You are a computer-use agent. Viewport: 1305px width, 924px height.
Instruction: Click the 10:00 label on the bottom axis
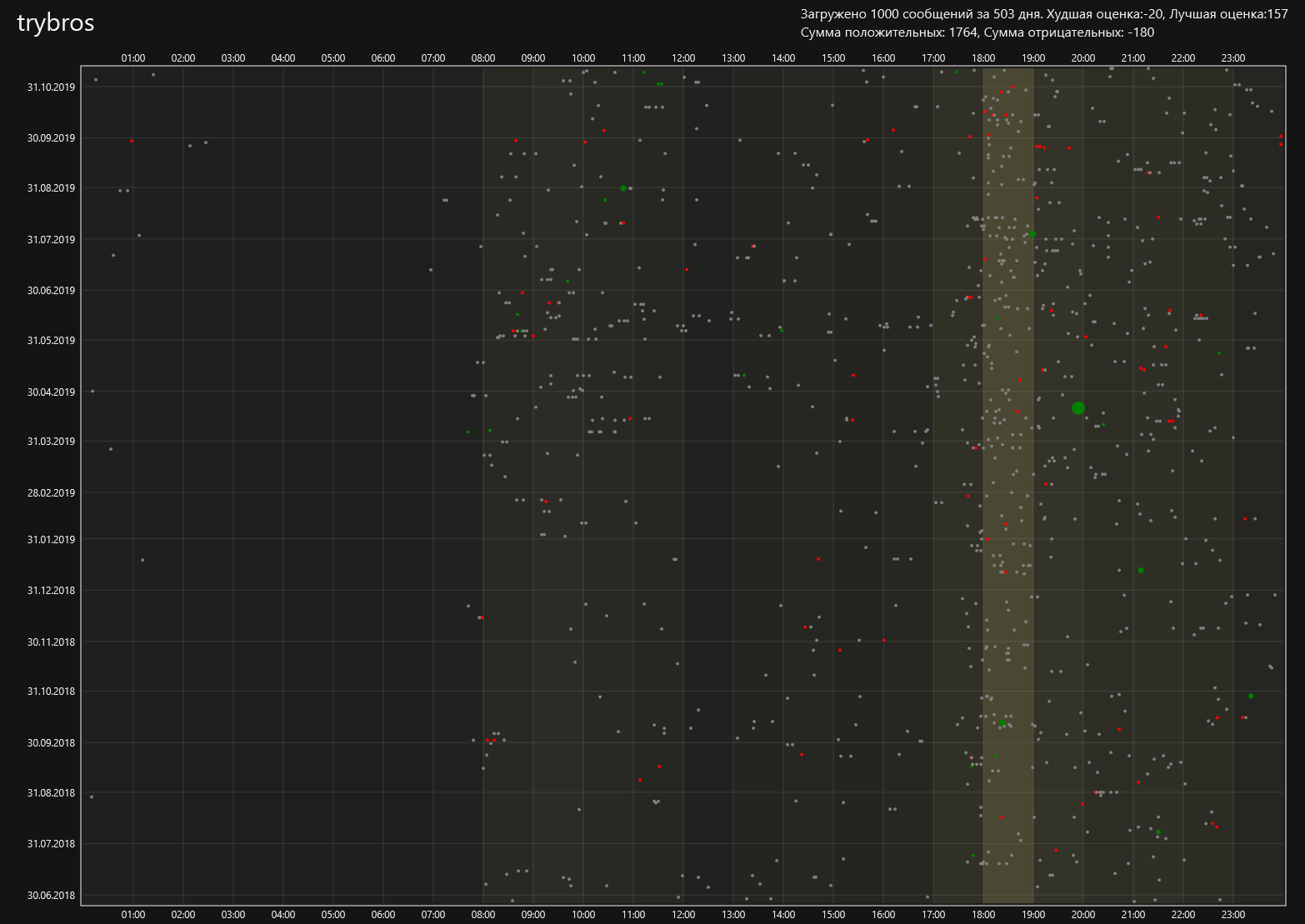coord(583,914)
